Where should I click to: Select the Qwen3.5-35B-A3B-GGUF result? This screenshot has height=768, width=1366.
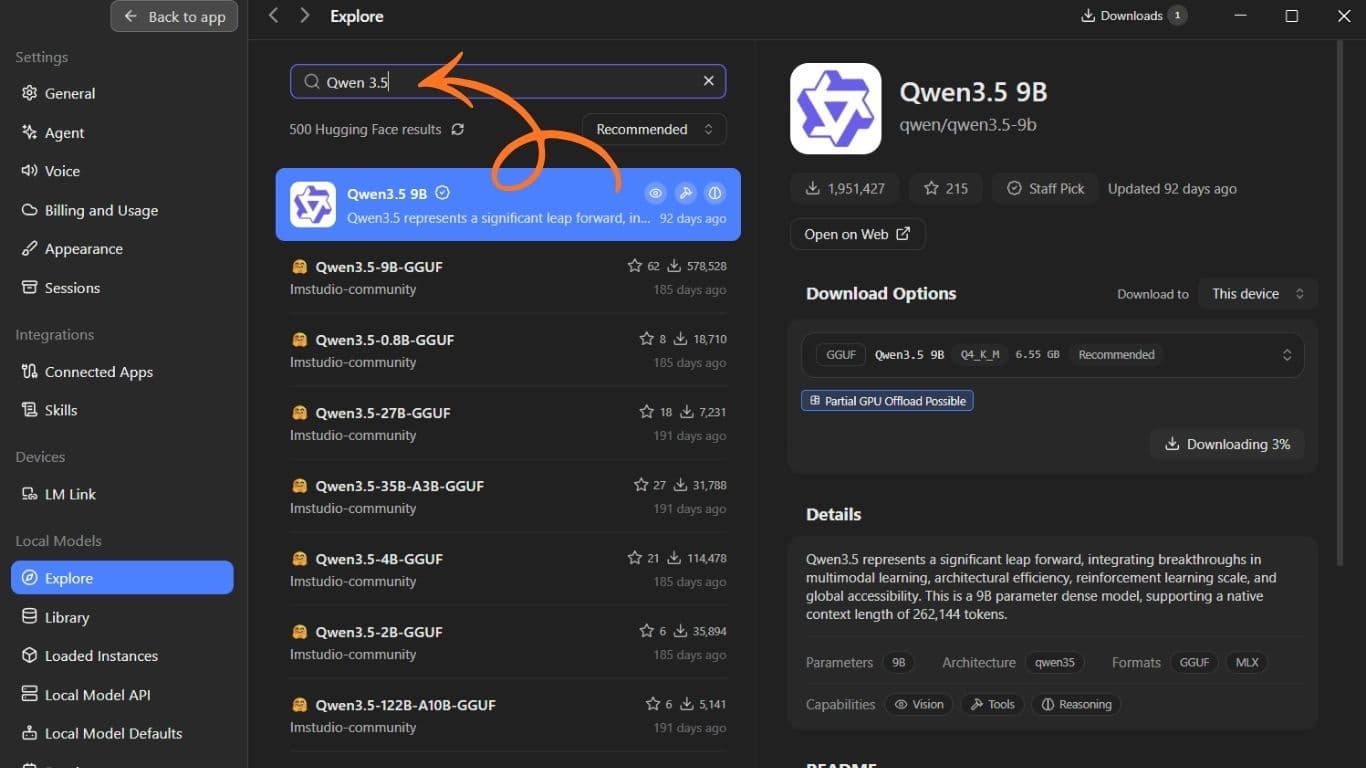pos(508,496)
